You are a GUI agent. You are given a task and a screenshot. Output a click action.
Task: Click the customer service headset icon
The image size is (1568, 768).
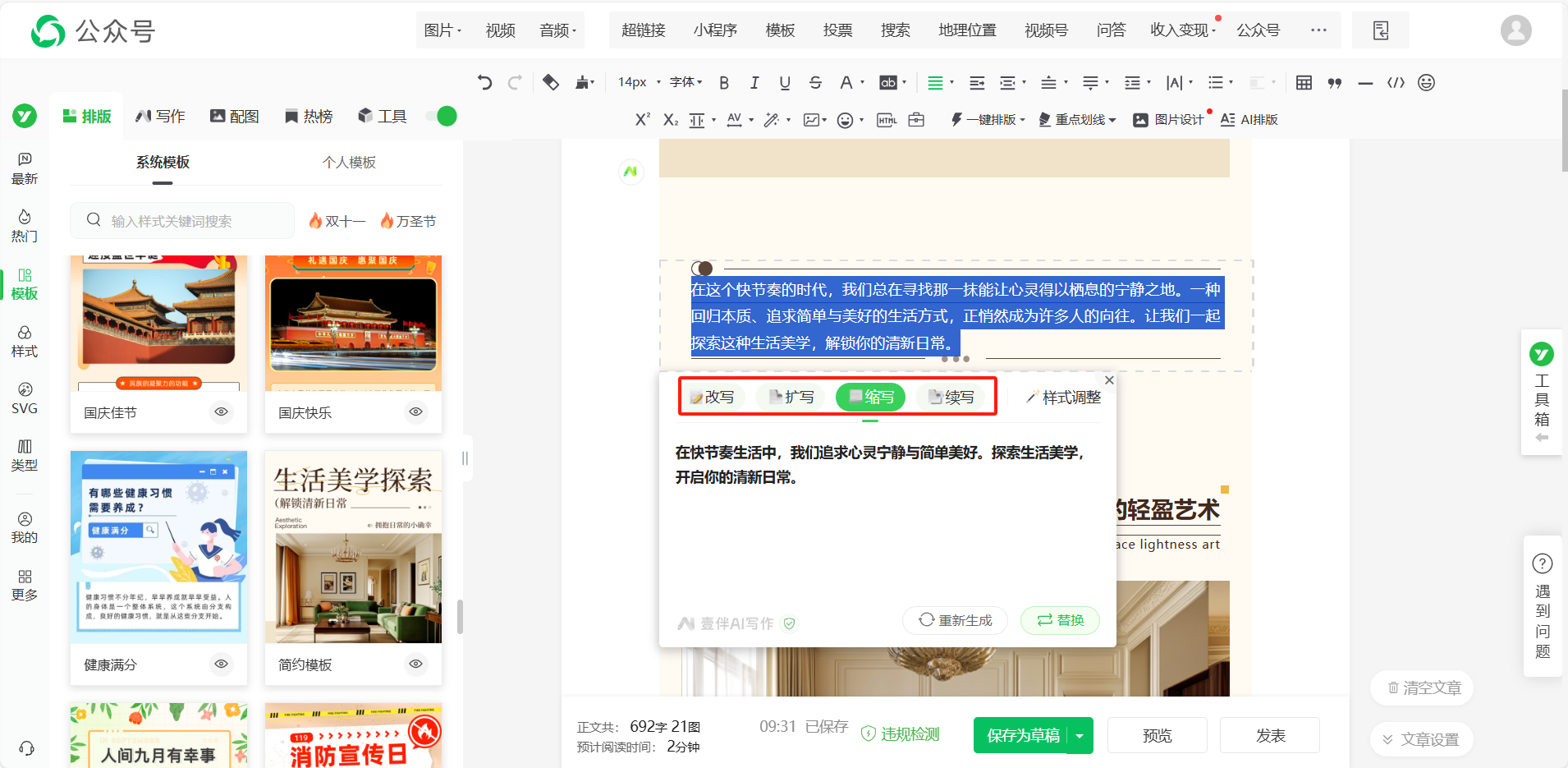click(x=26, y=747)
